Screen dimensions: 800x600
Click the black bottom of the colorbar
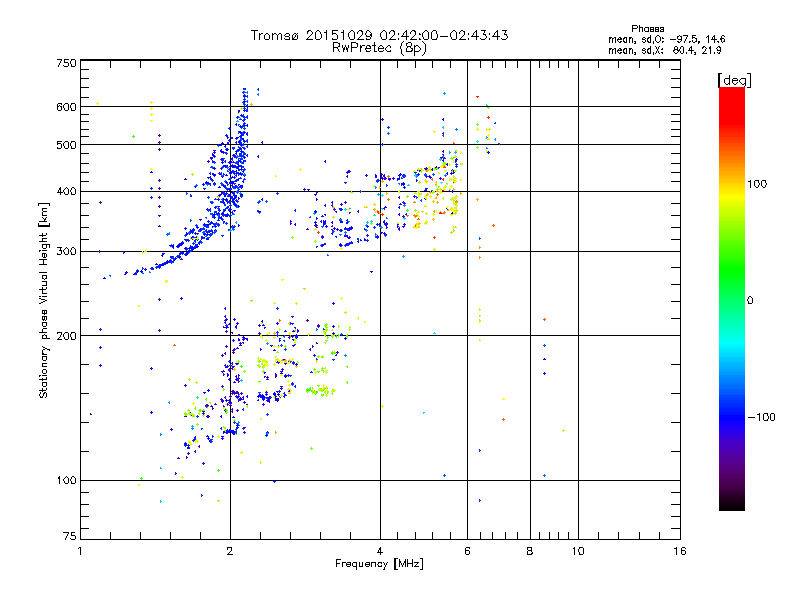[x=732, y=503]
